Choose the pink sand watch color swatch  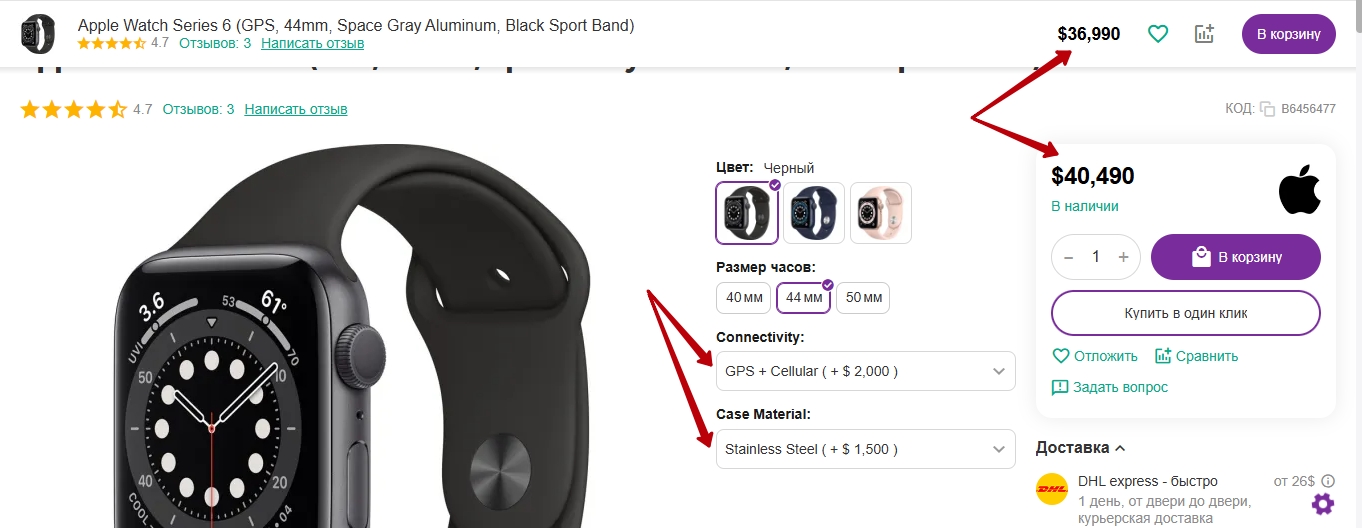pyautogui.click(x=881, y=213)
